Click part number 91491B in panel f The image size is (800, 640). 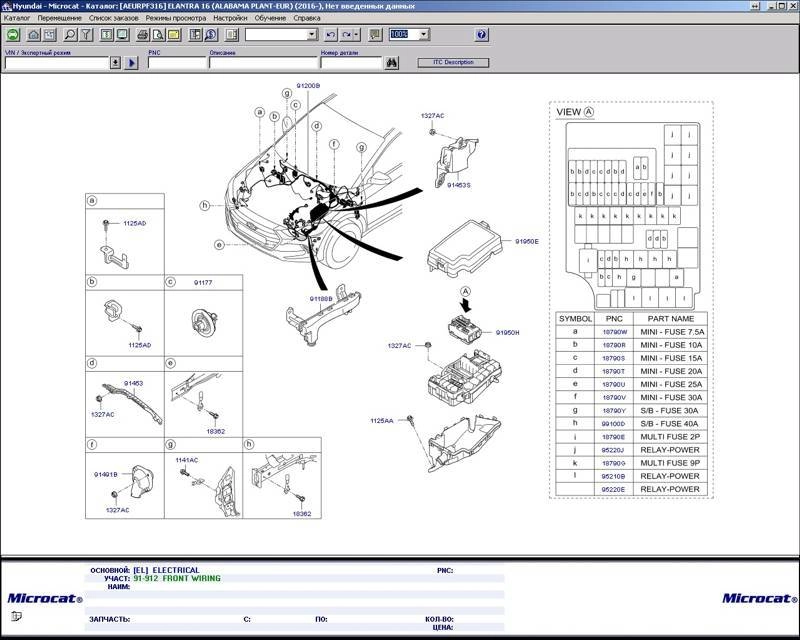point(106,475)
